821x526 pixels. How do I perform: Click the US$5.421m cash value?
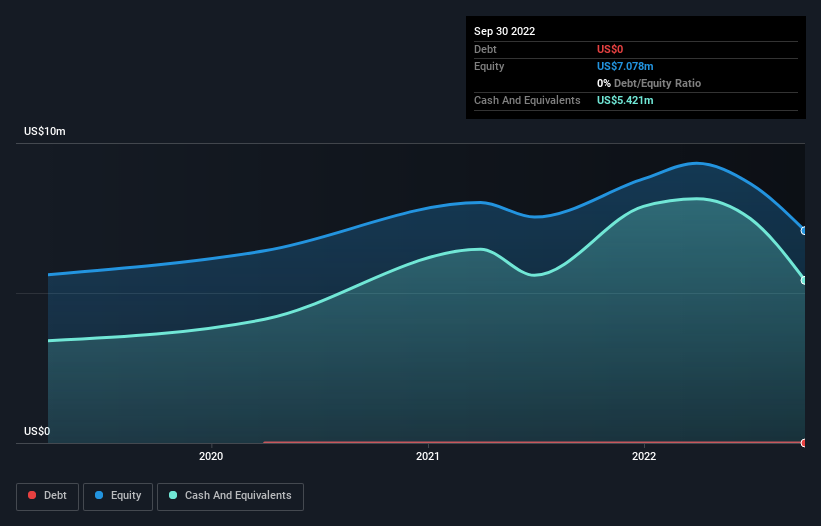(625, 100)
